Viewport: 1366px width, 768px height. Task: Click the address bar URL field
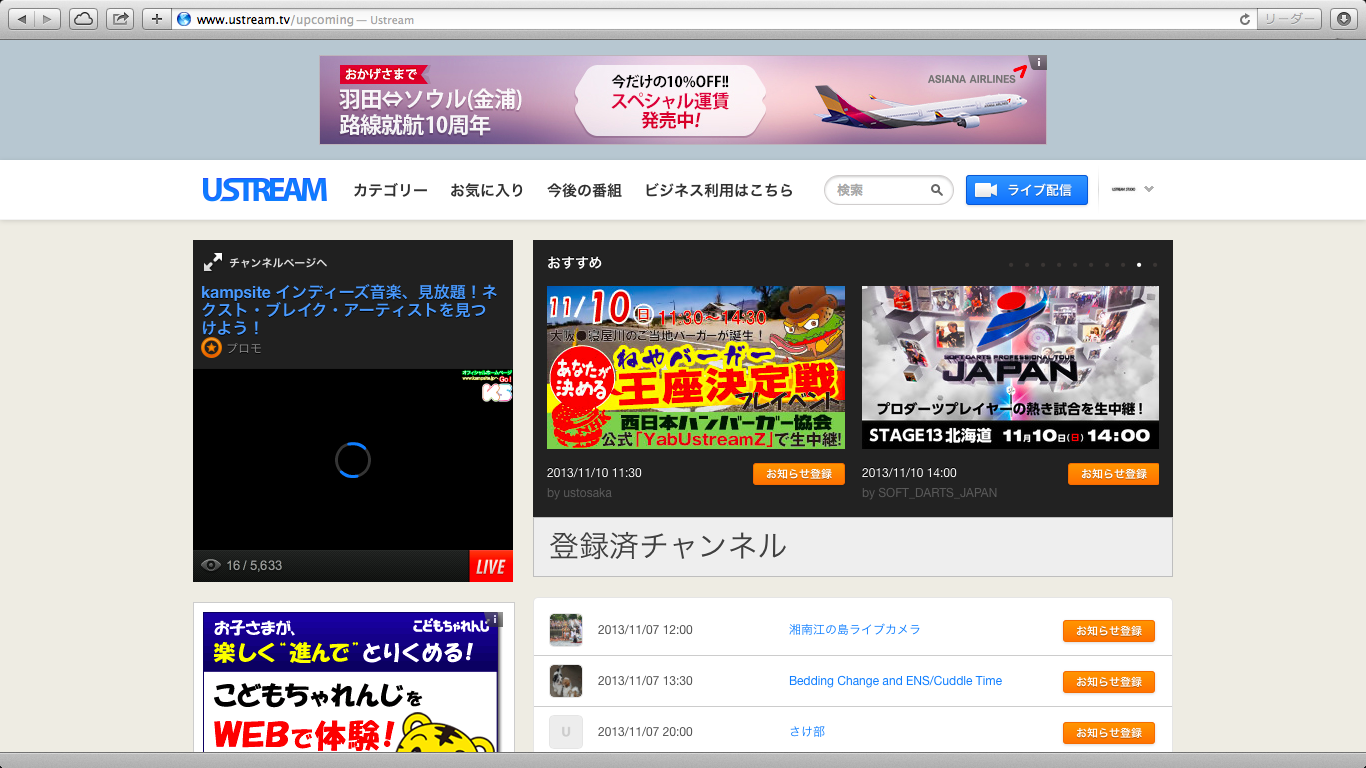[714, 19]
